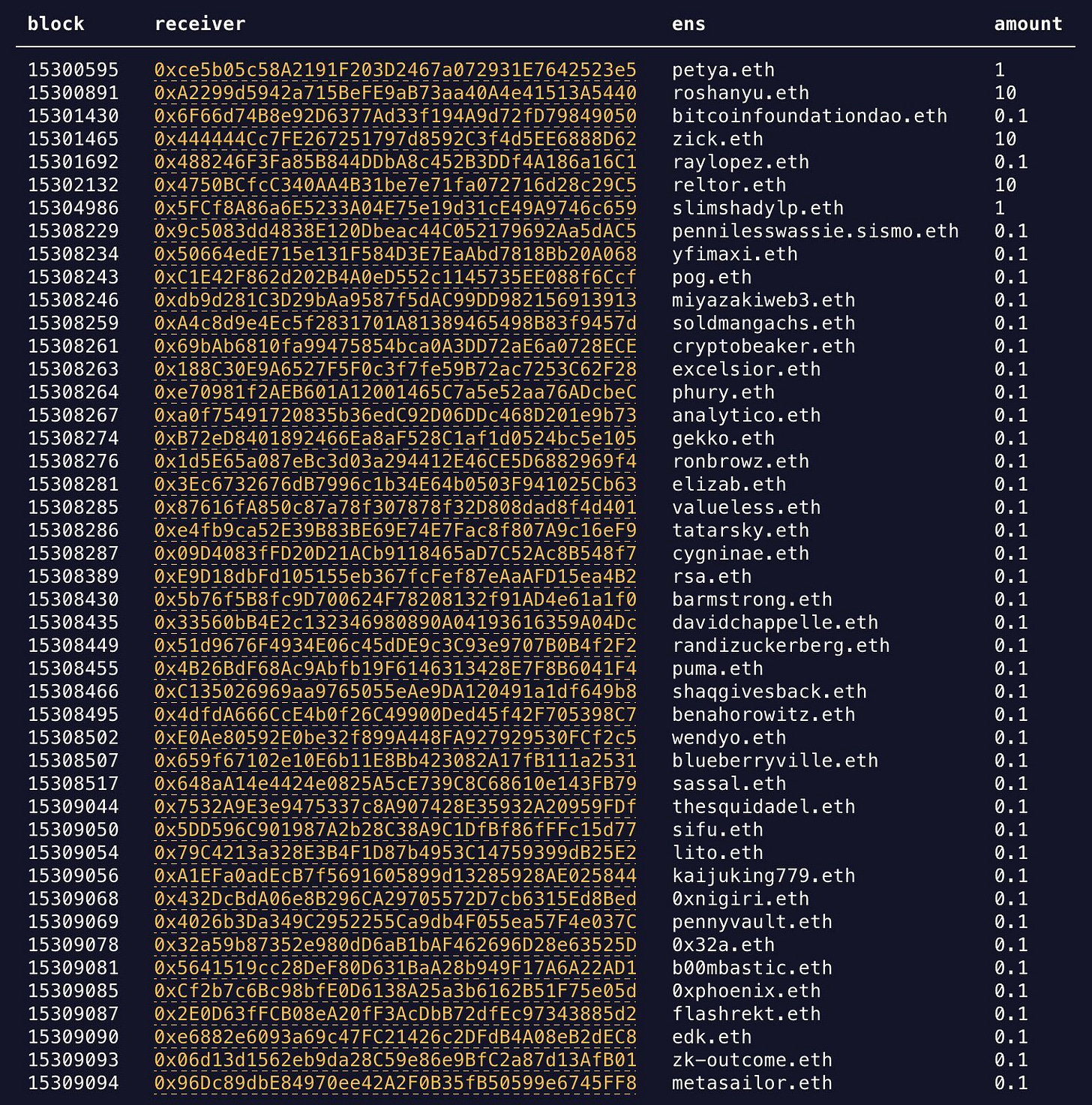Open receiver address link for petya.eth
This screenshot has height=1105, width=1092.
(395, 70)
